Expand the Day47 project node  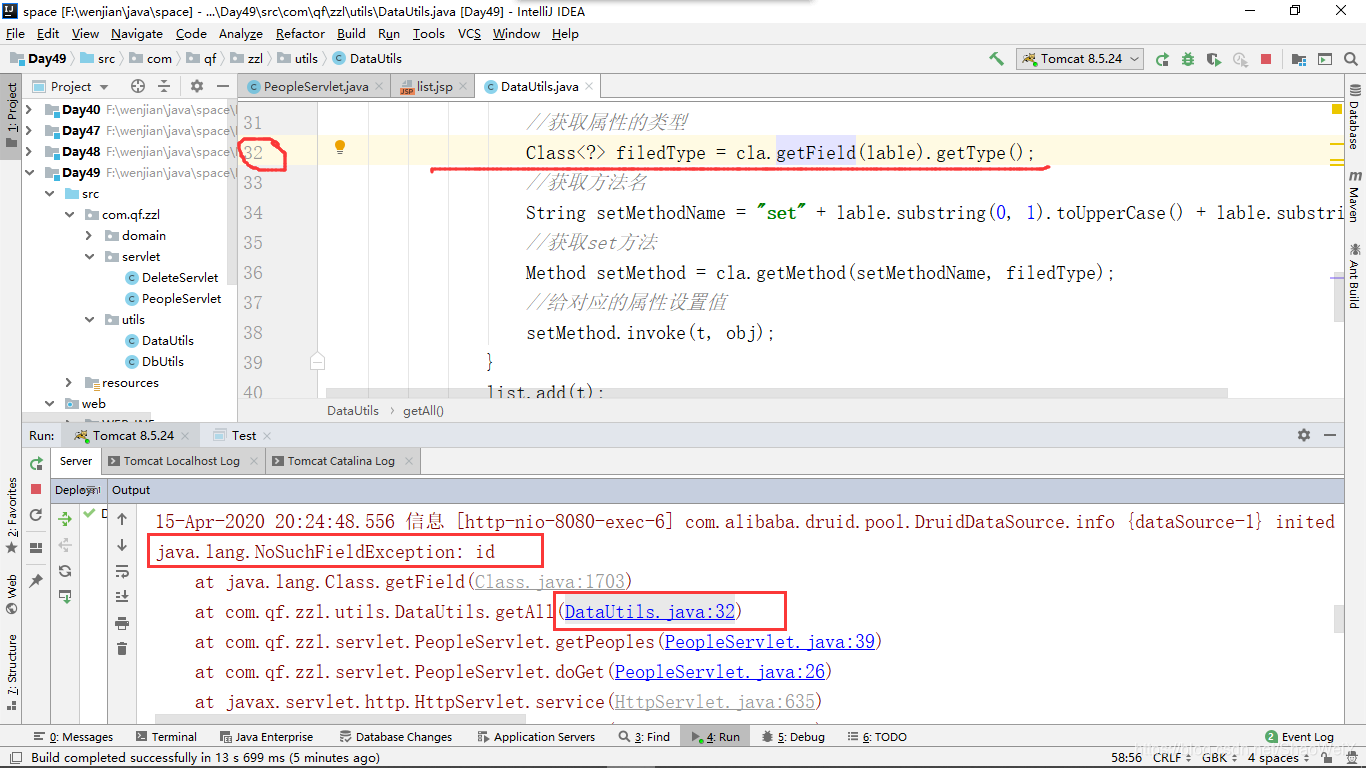(x=29, y=131)
